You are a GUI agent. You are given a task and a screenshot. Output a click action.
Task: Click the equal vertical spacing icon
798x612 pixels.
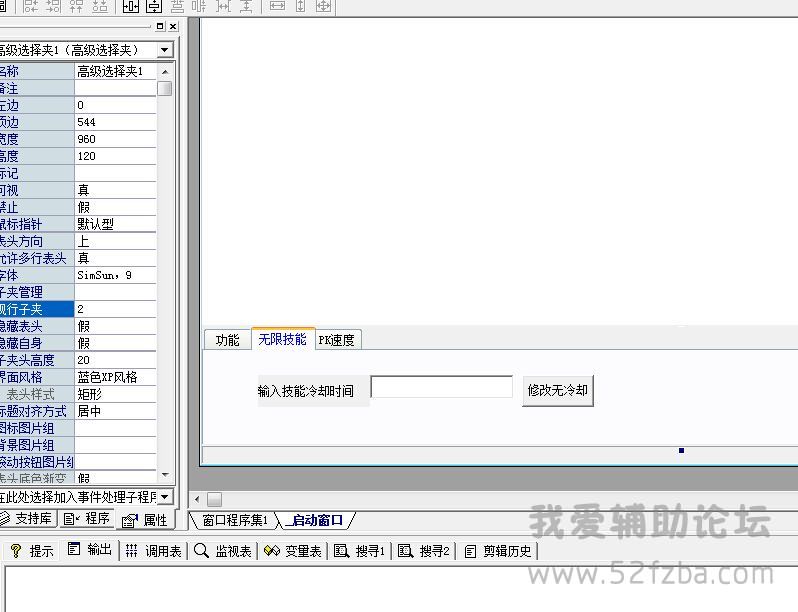pos(246,6)
